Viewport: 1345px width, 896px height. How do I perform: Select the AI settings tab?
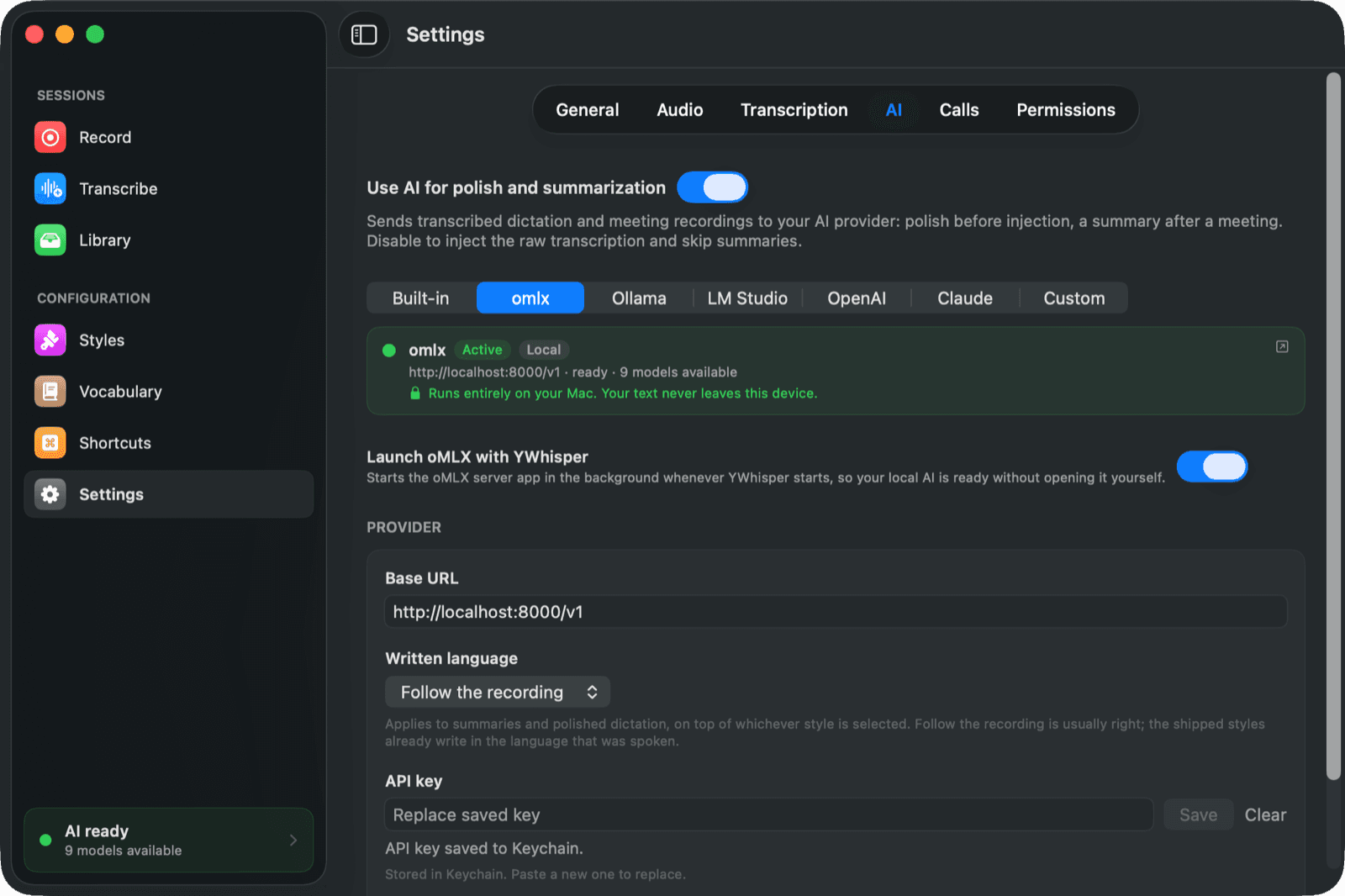coord(894,110)
